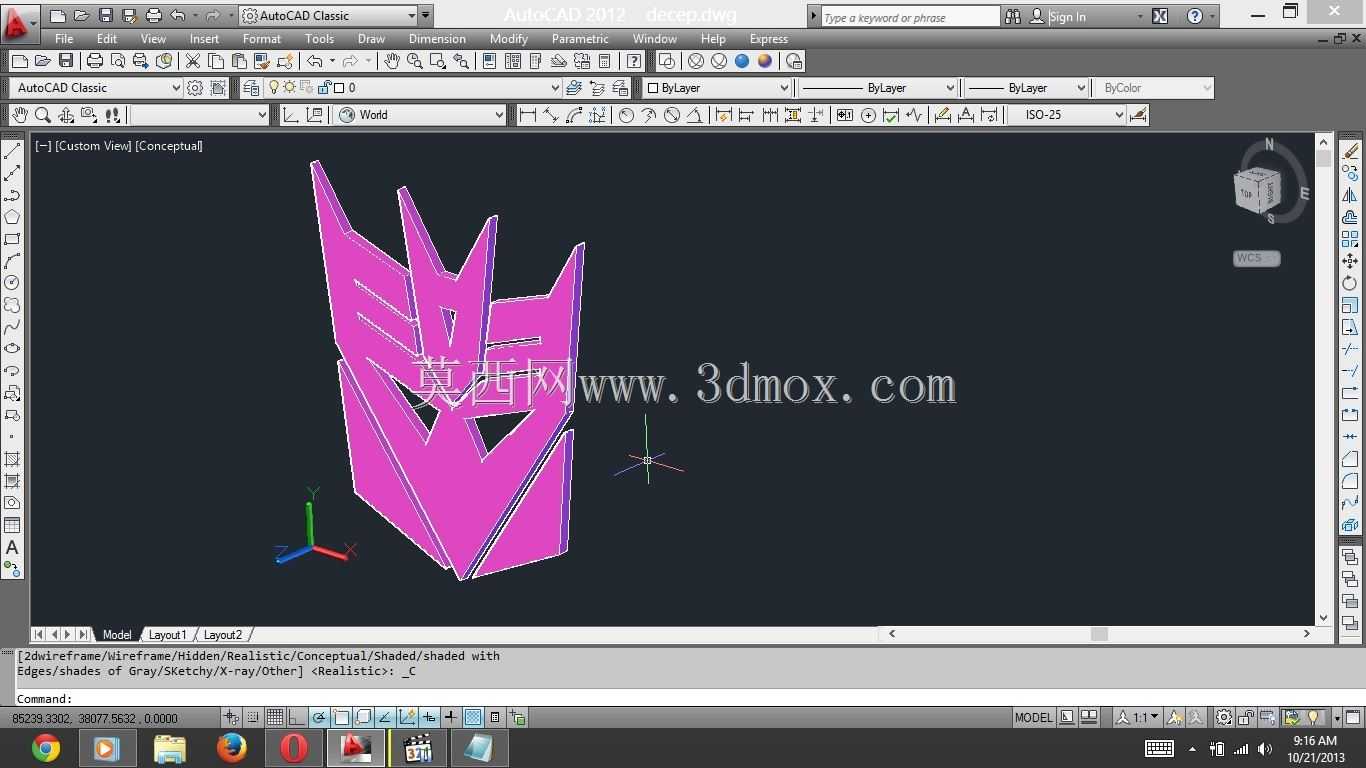Open the Draw menu
Viewport: 1366px width, 768px height.
point(371,39)
